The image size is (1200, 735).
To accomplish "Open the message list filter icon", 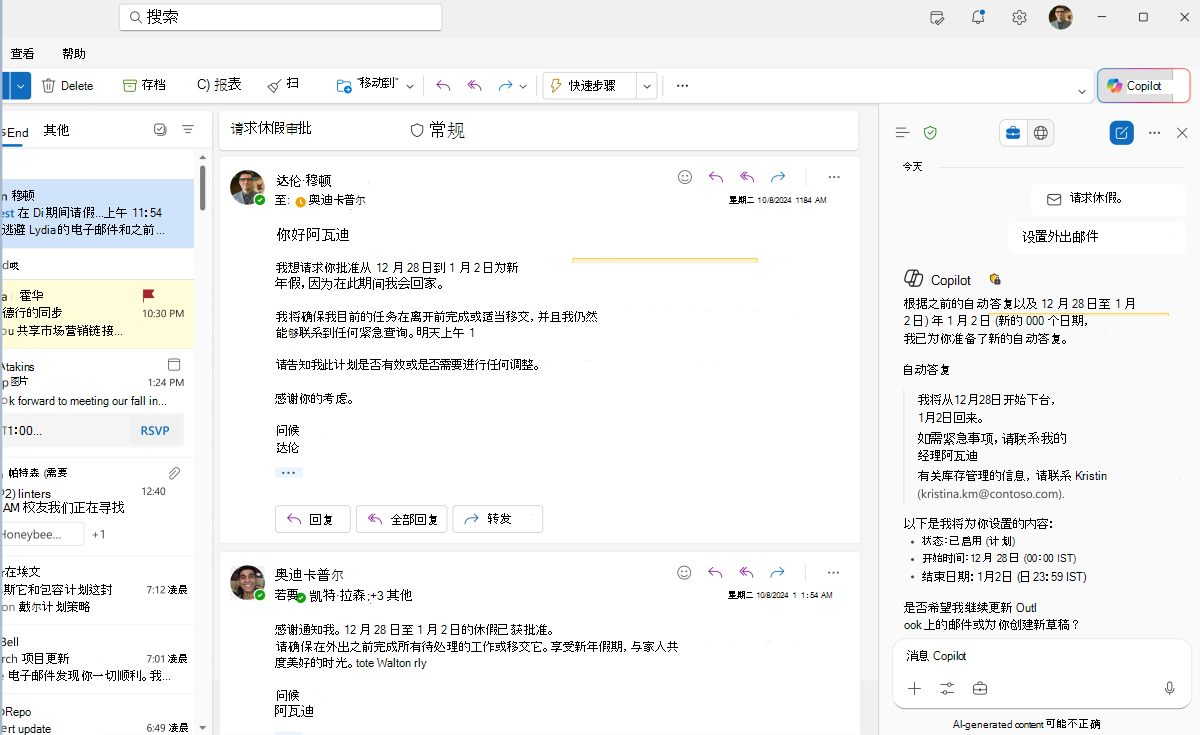I will [x=188, y=129].
